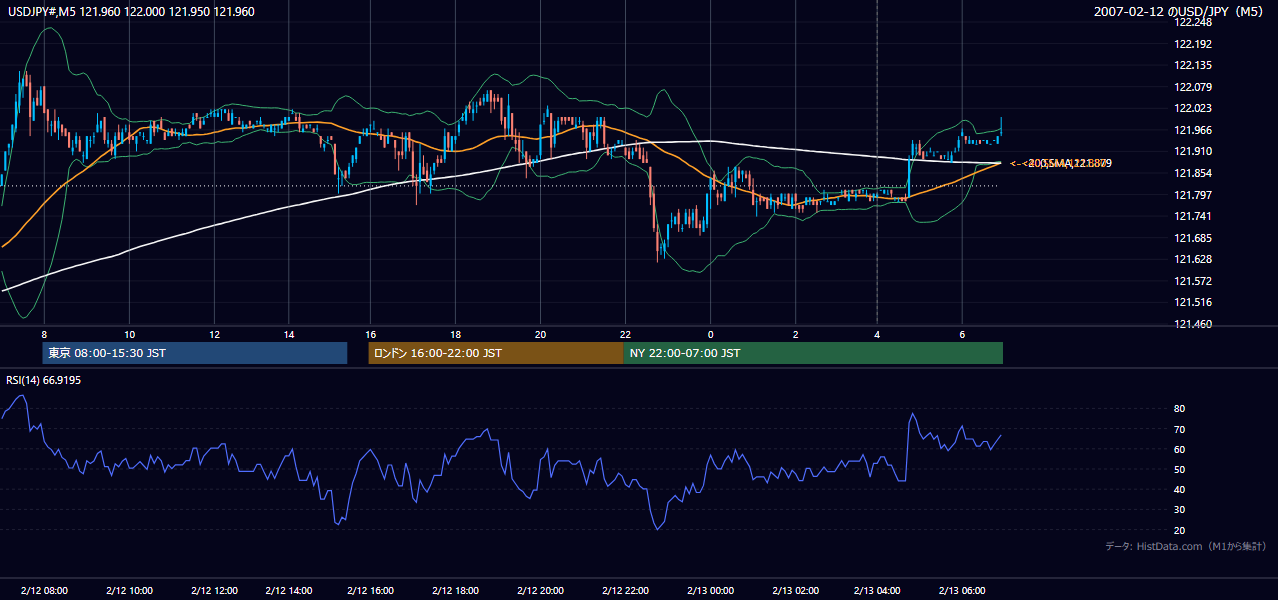Image resolution: width=1278 pixels, height=600 pixels.
Task: Click the 東京 08:00-15:30 JST session bar
Action: 194,353
